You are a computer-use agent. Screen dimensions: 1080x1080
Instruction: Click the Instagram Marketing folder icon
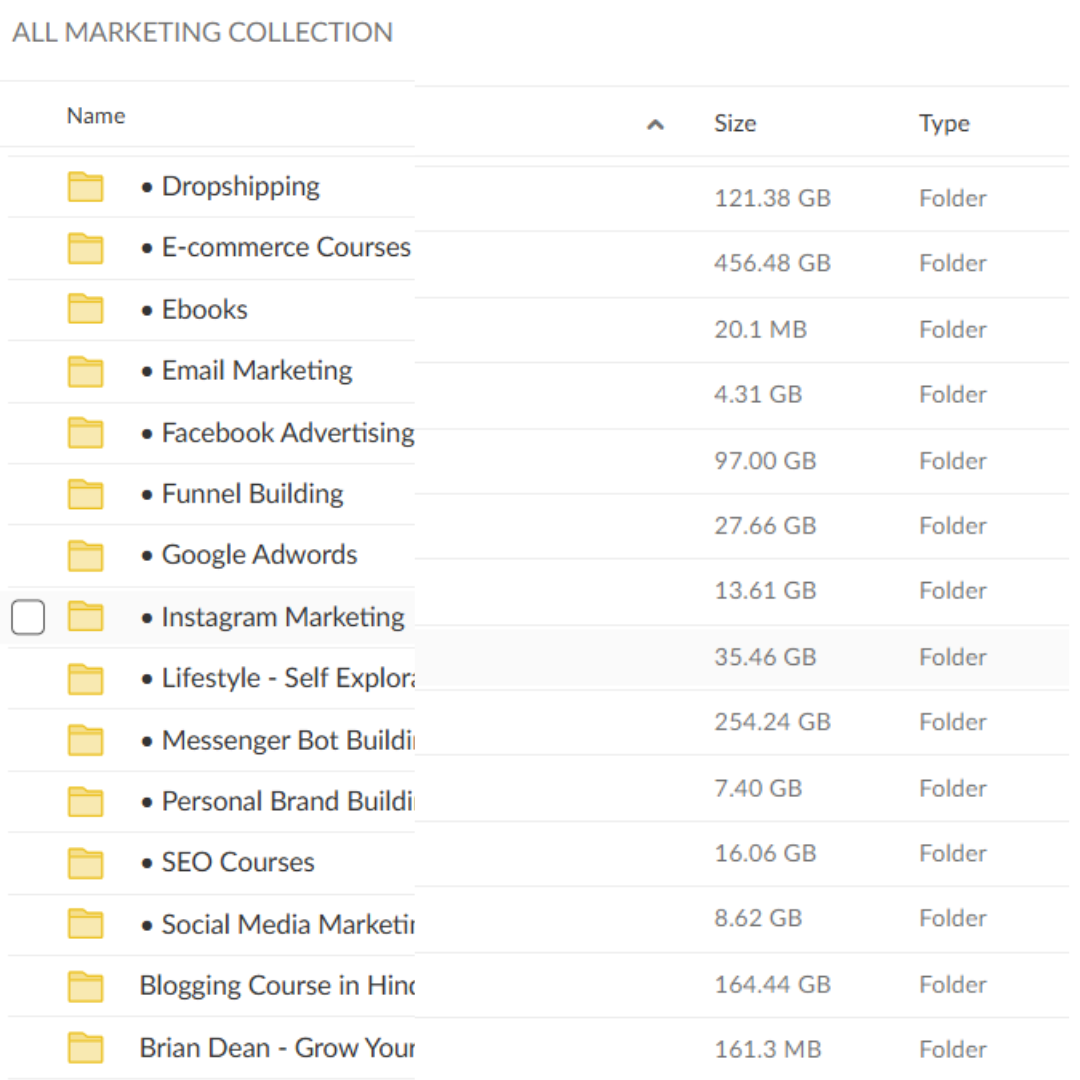[85, 617]
